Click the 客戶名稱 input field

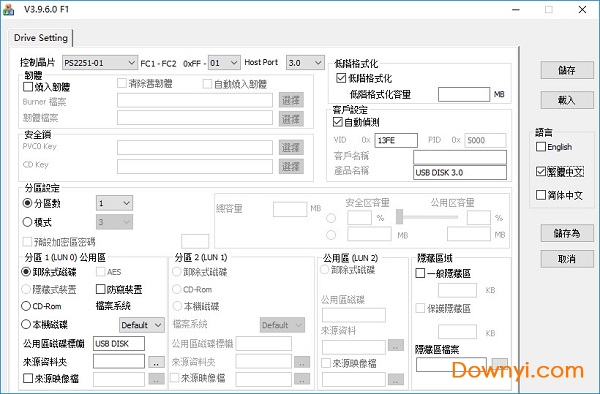(460, 157)
